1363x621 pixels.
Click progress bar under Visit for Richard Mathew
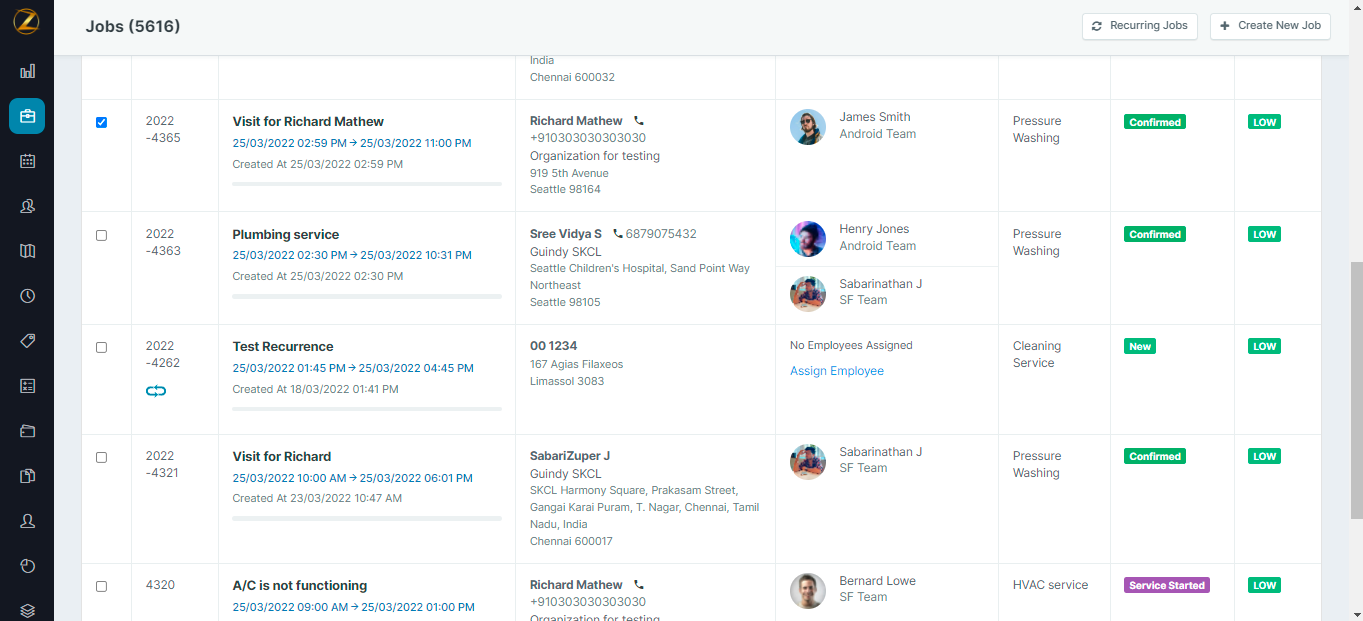pyautogui.click(x=366, y=184)
